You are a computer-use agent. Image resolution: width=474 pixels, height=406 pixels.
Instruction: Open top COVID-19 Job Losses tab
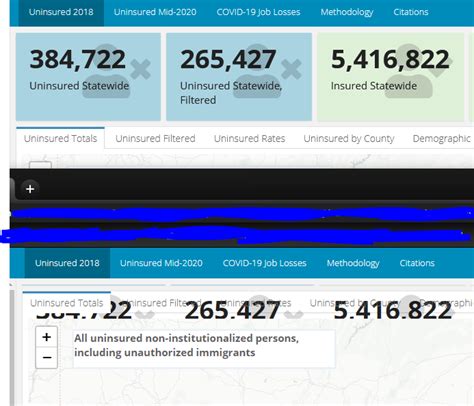(x=258, y=12)
